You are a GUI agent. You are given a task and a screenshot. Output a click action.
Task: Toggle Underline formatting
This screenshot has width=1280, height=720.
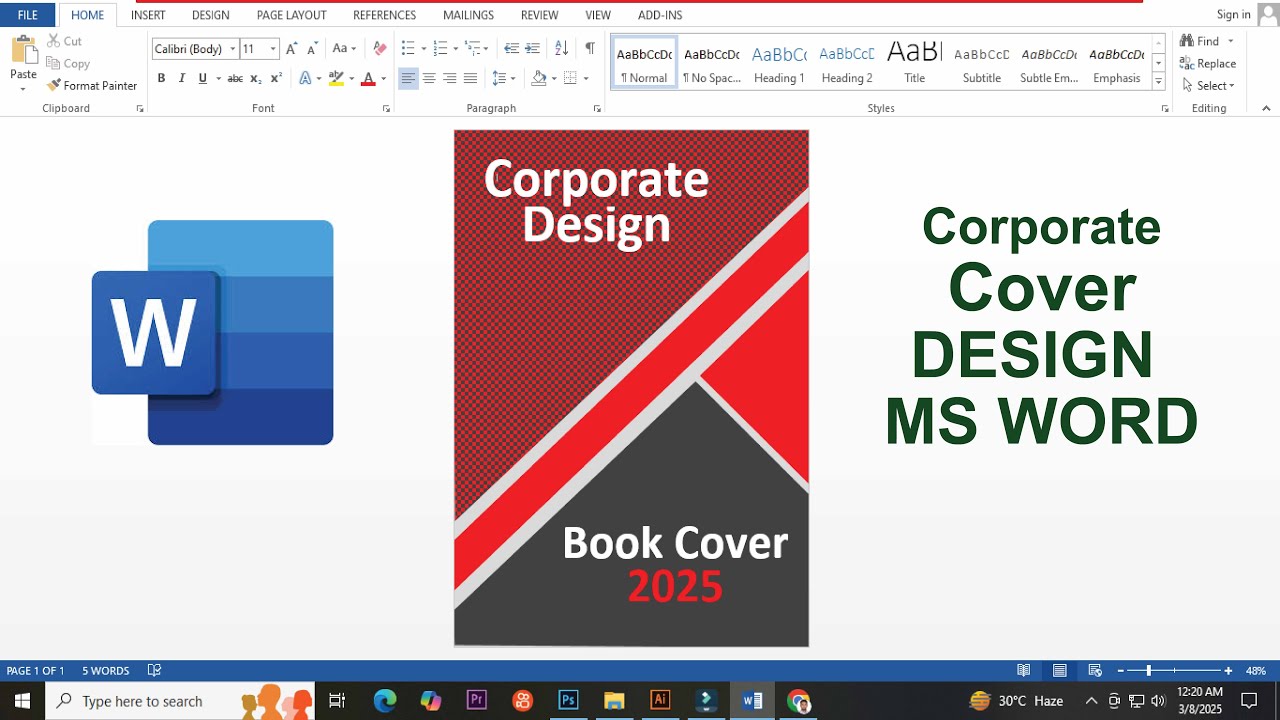coord(203,78)
